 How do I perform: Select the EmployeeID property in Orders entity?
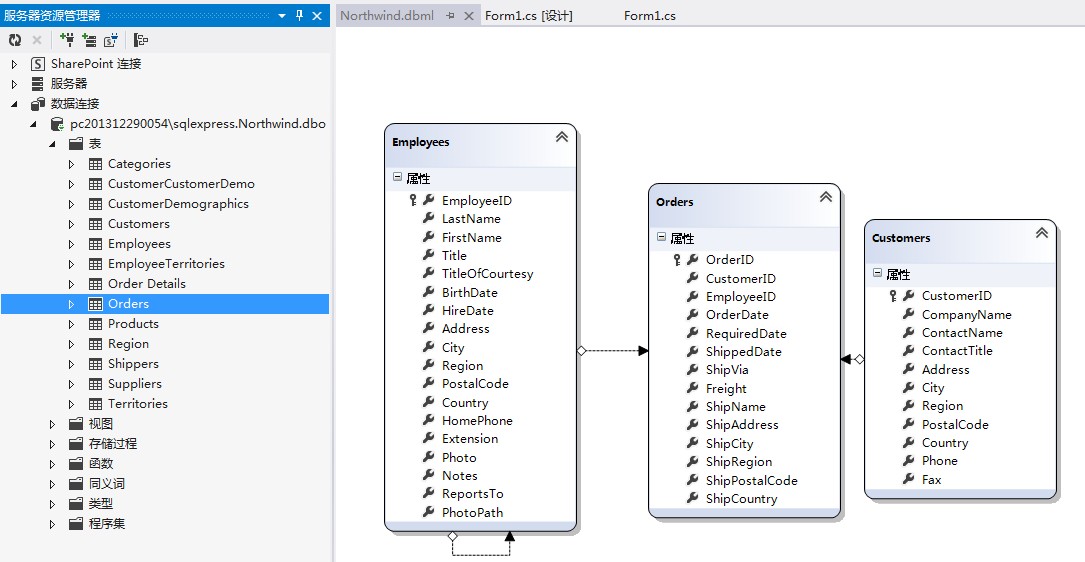coord(740,296)
